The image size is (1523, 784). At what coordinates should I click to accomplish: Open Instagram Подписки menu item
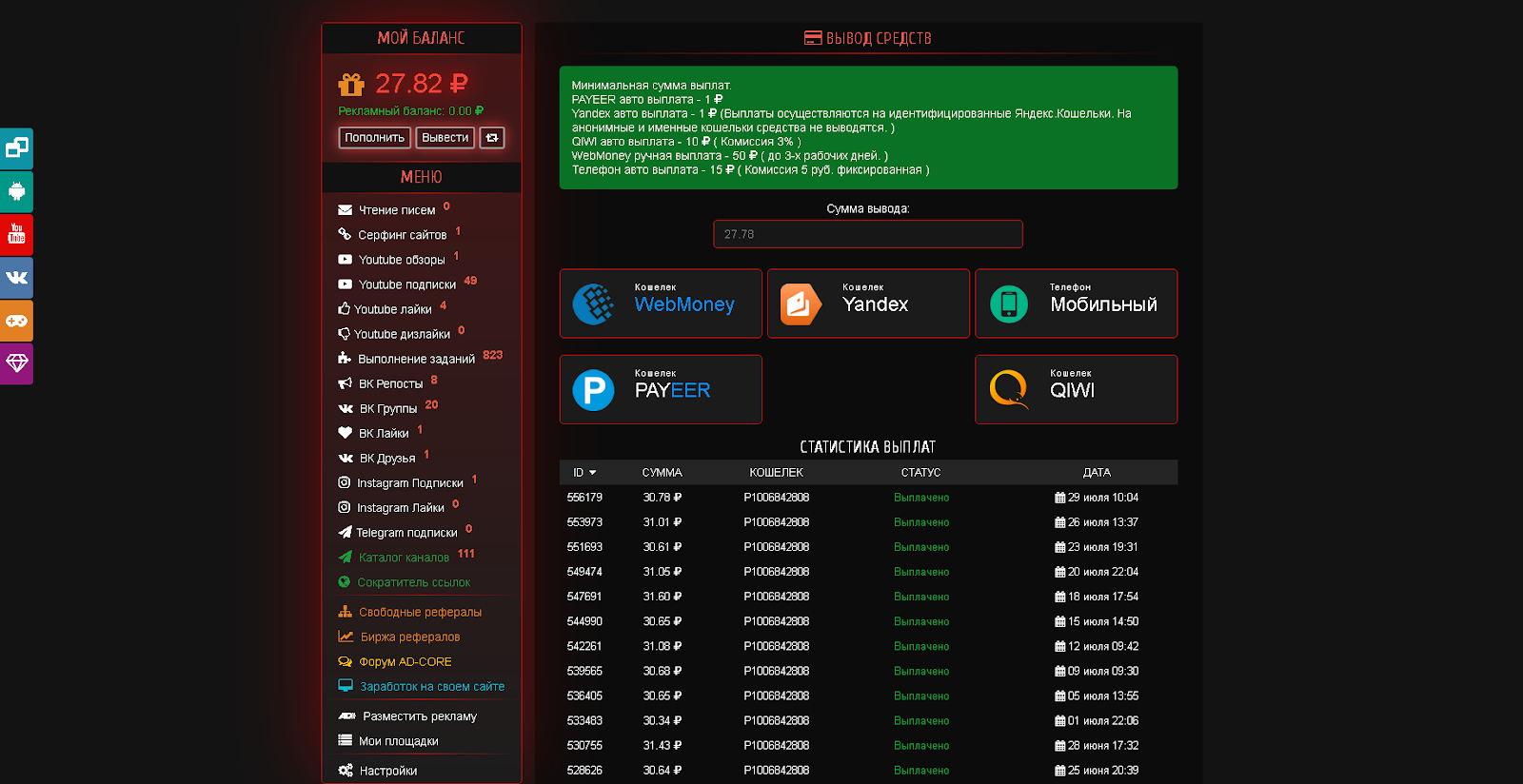(410, 482)
